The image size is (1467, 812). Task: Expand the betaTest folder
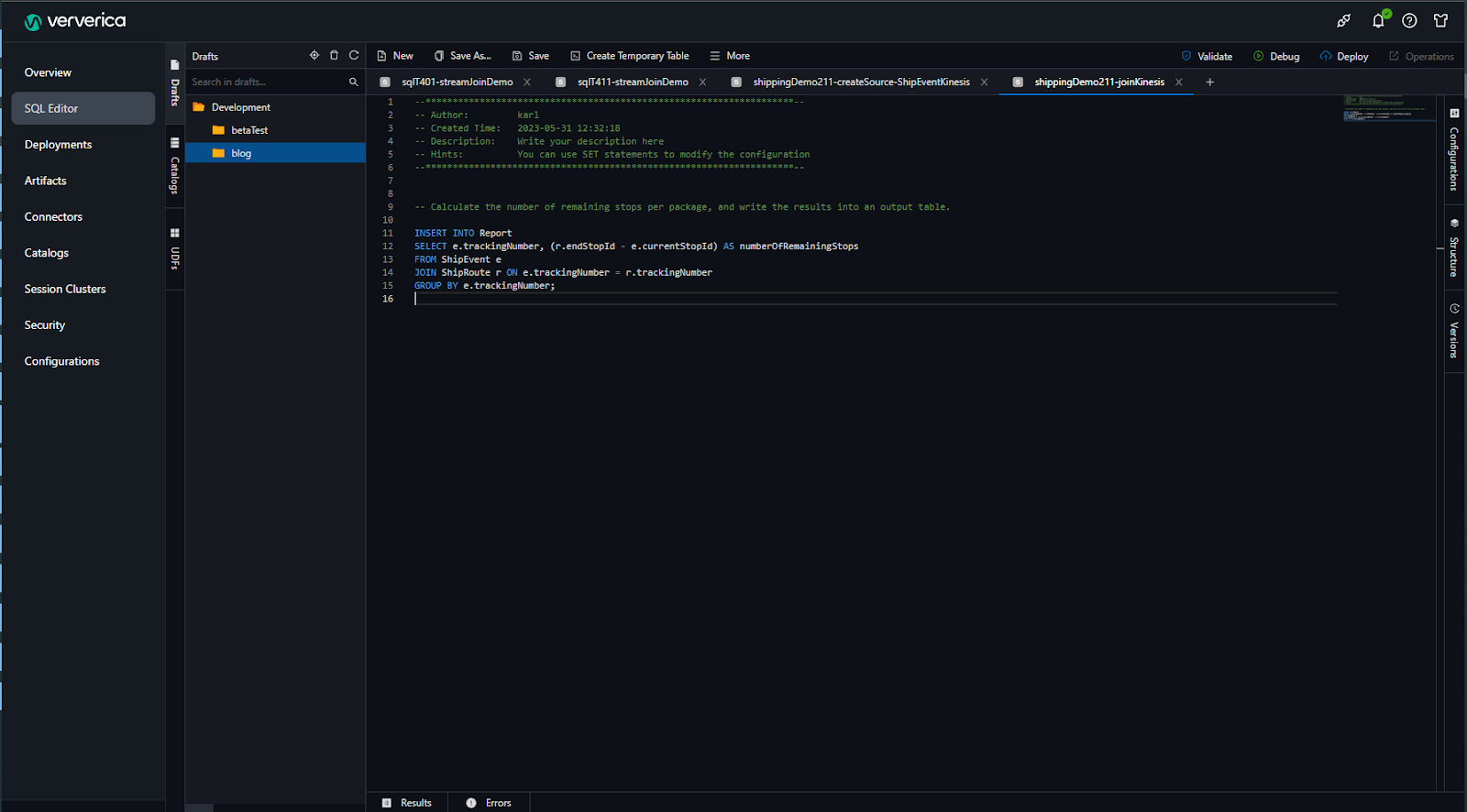(x=248, y=130)
